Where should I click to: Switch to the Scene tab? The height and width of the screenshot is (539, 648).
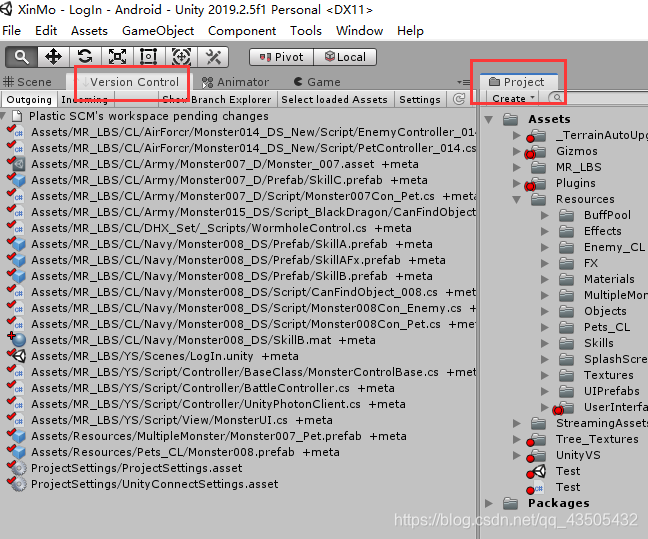[x=27, y=82]
